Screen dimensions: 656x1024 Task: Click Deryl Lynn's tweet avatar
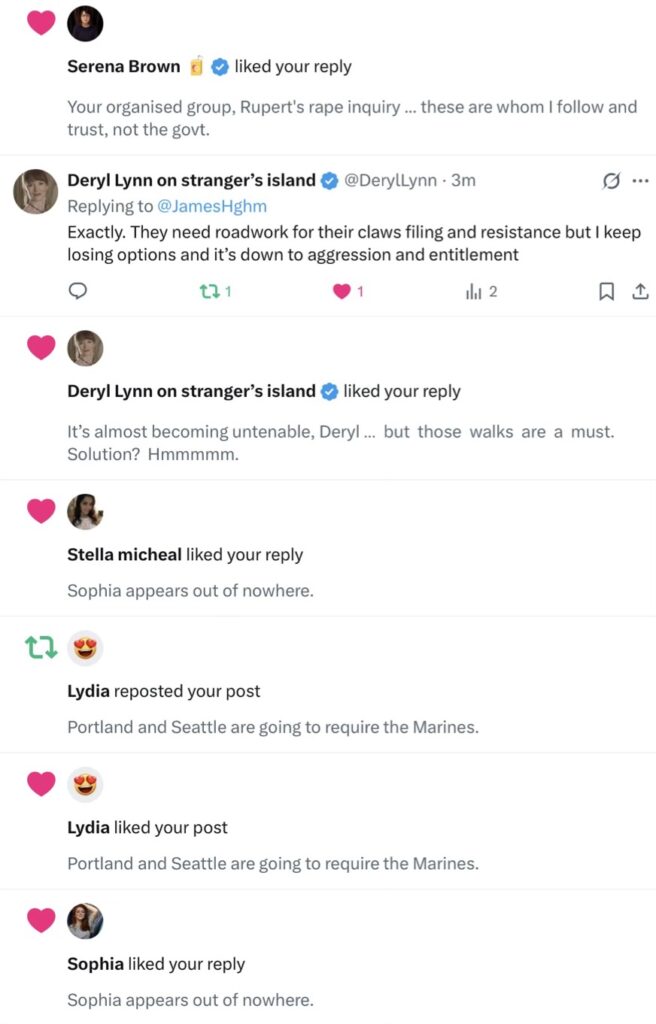coord(35,191)
